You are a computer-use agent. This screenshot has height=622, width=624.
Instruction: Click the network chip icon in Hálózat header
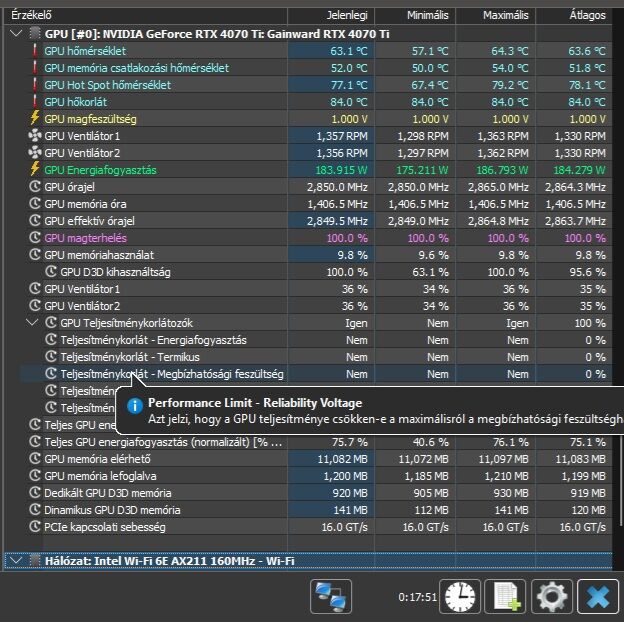click(x=35, y=561)
